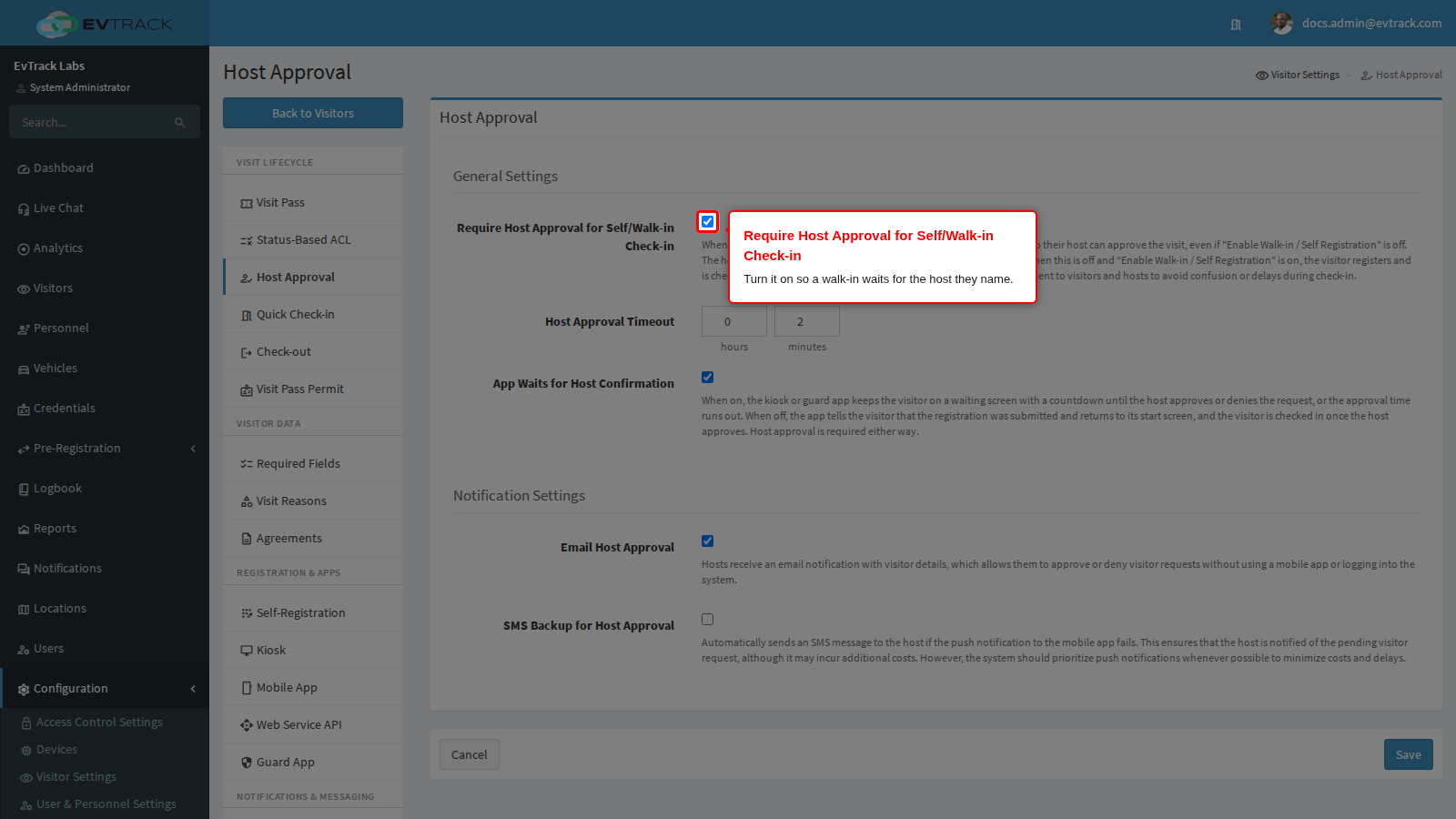Click the Kiosk monitor icon
Screen dimensions: 1456x819
click(x=247, y=651)
